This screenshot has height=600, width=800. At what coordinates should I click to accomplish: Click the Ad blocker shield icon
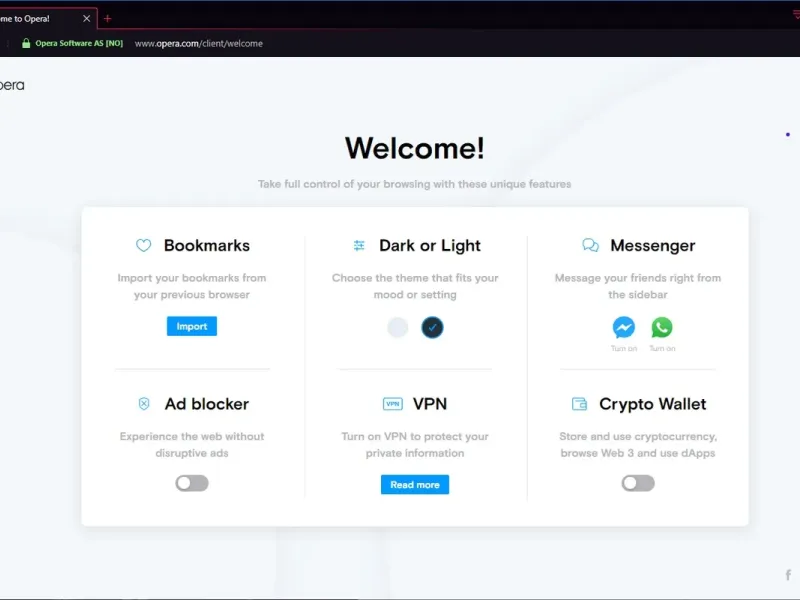coord(144,404)
